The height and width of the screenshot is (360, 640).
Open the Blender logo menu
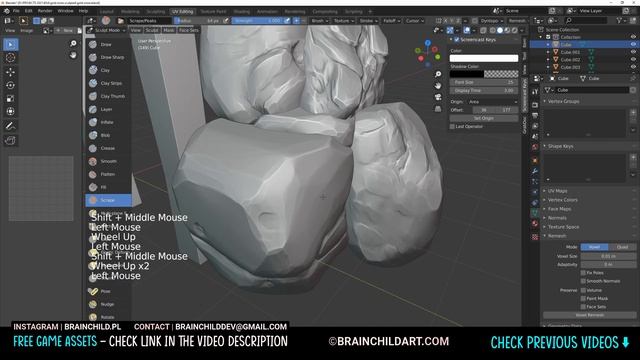click(7, 11)
